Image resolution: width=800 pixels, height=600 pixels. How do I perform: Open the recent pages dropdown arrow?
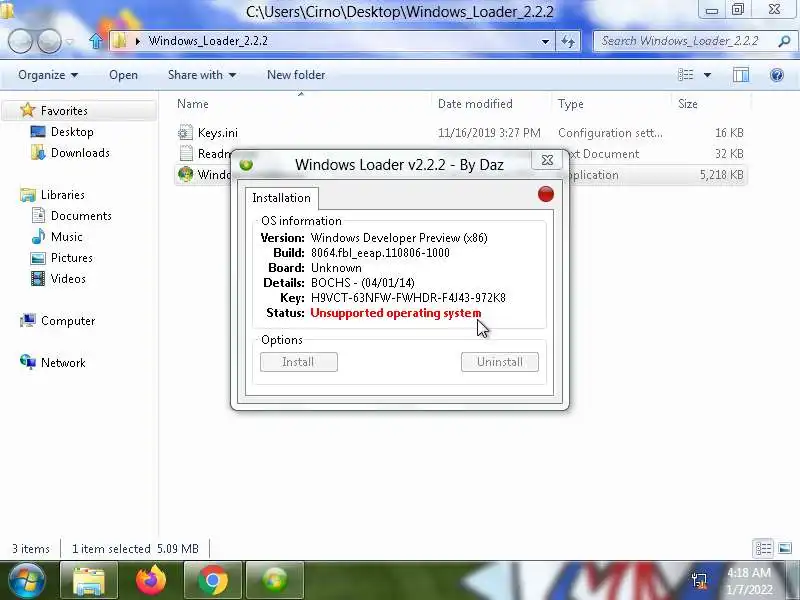click(70, 42)
